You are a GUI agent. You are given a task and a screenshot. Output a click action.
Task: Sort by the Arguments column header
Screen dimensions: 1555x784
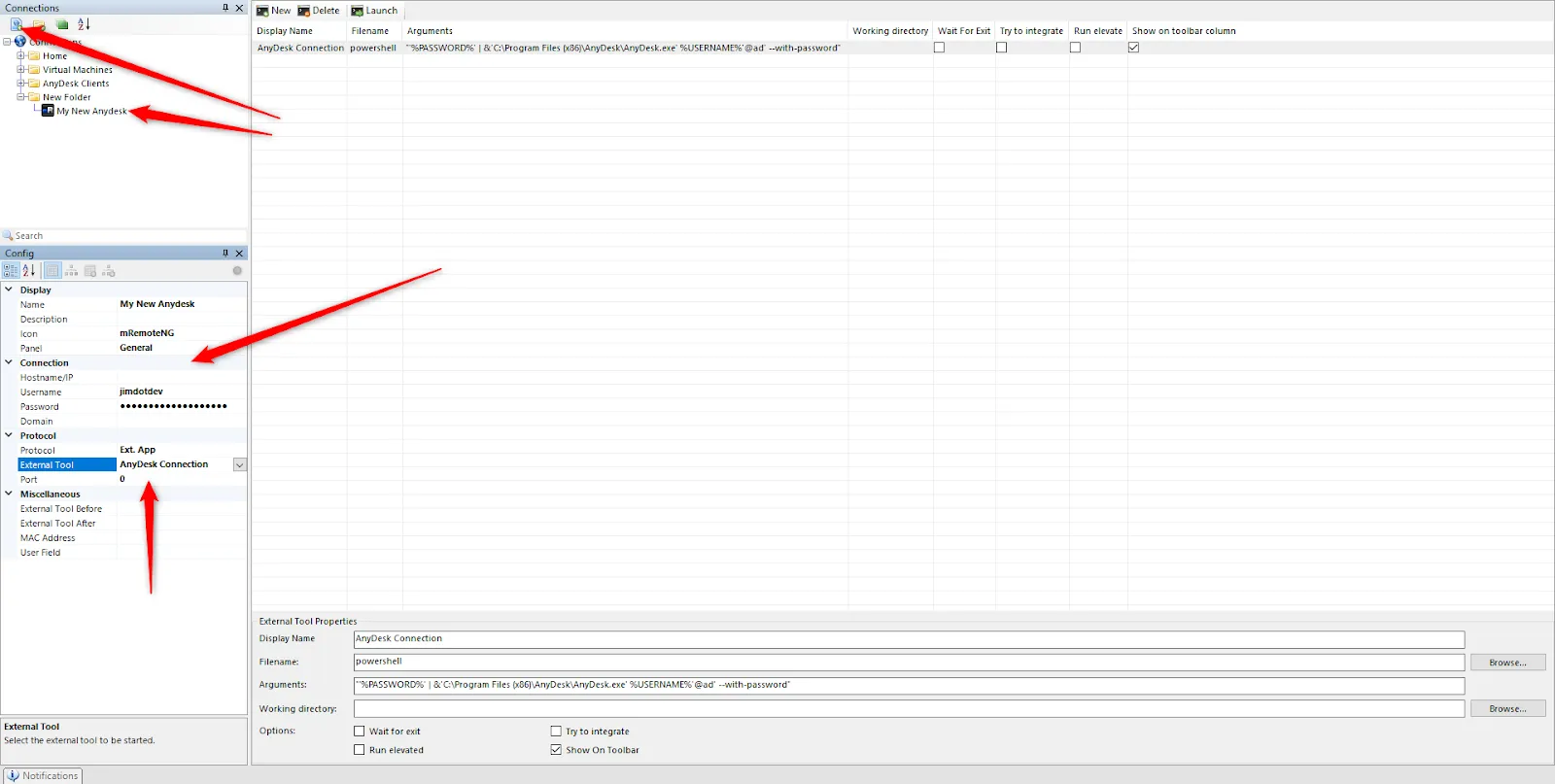430,31
